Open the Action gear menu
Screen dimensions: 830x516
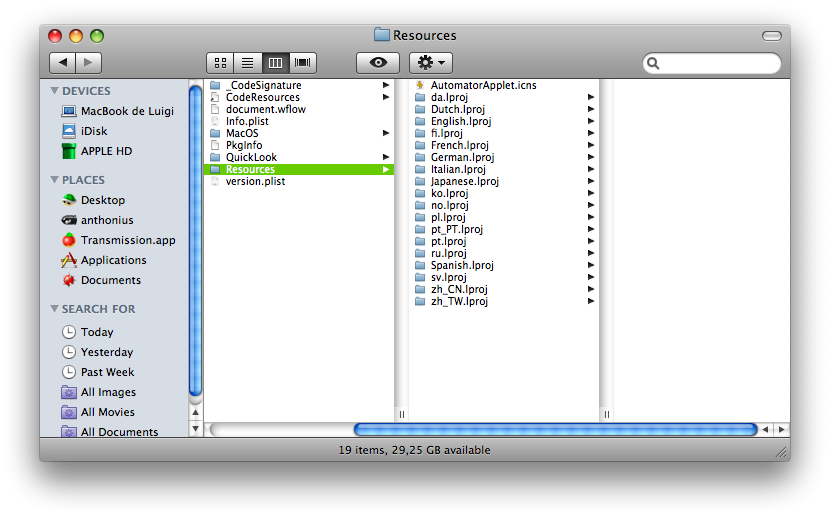pyautogui.click(x=431, y=63)
